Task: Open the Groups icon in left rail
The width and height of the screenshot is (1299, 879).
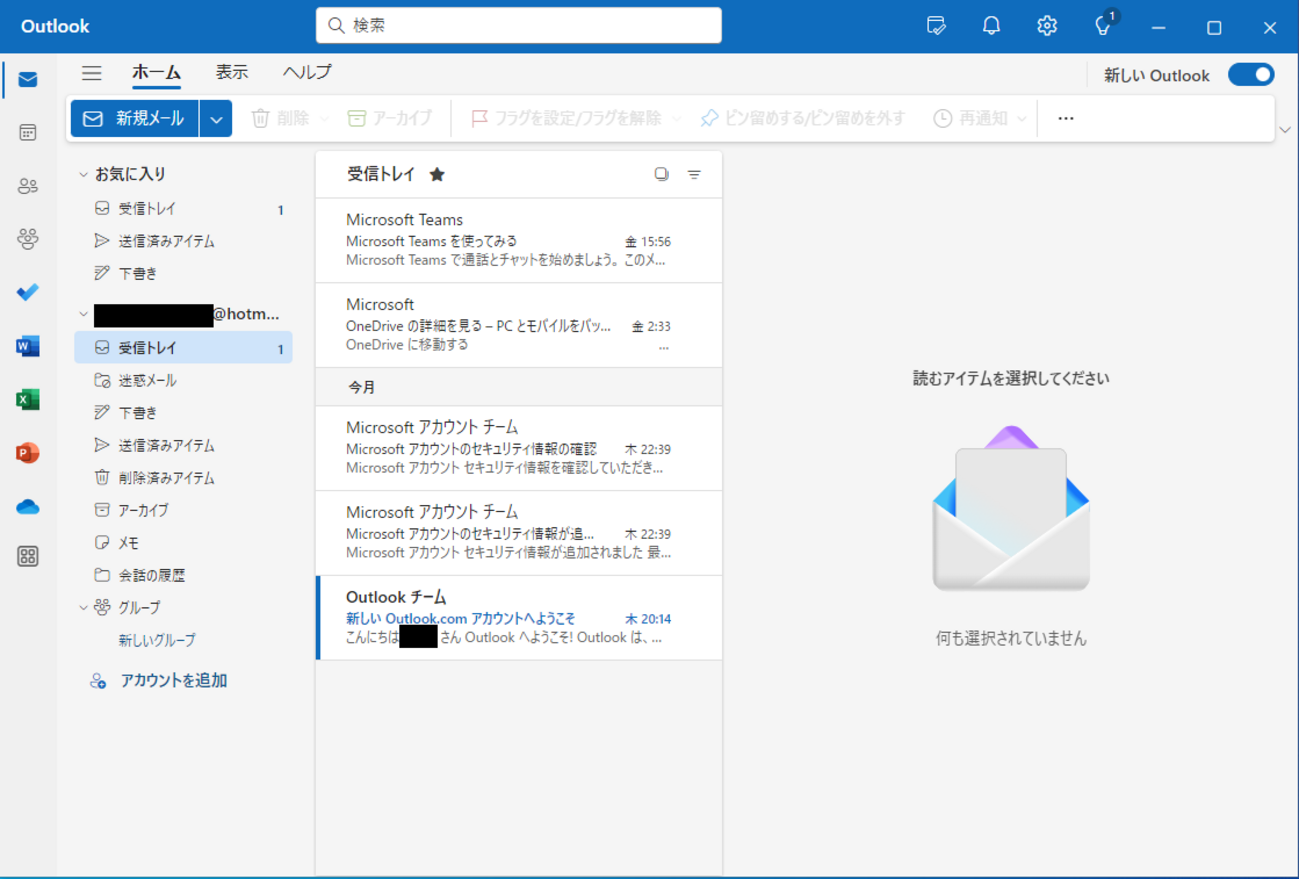Action: click(x=28, y=239)
